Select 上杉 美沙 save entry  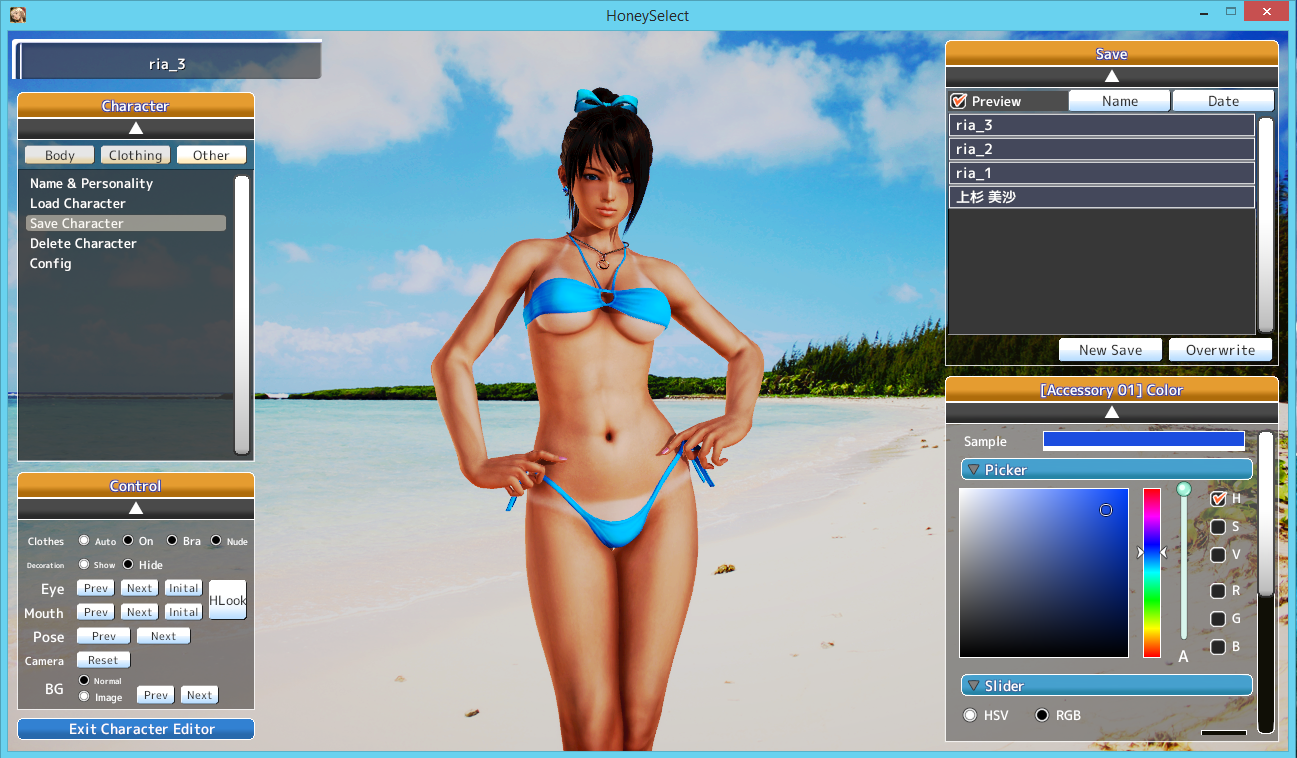tap(1102, 197)
